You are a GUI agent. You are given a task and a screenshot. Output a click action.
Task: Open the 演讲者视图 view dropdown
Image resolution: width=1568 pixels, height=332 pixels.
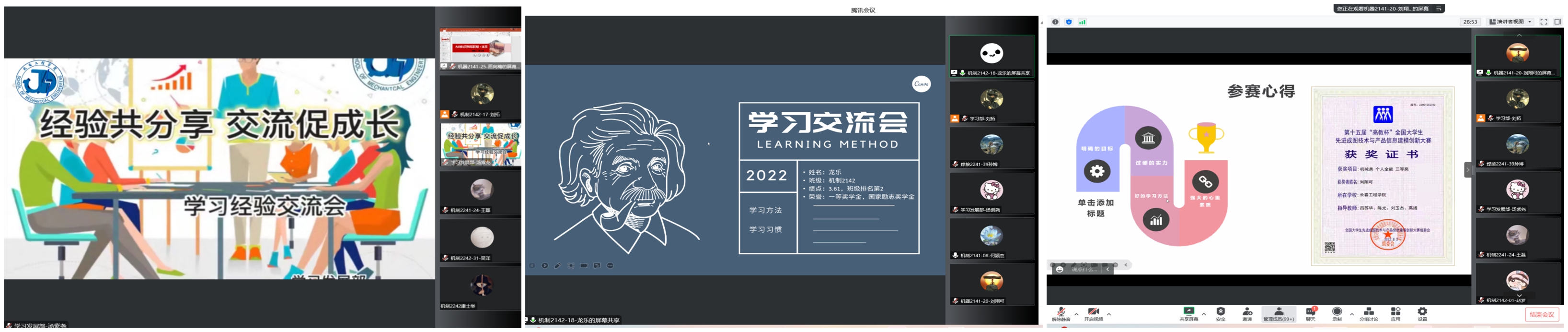point(1510,22)
